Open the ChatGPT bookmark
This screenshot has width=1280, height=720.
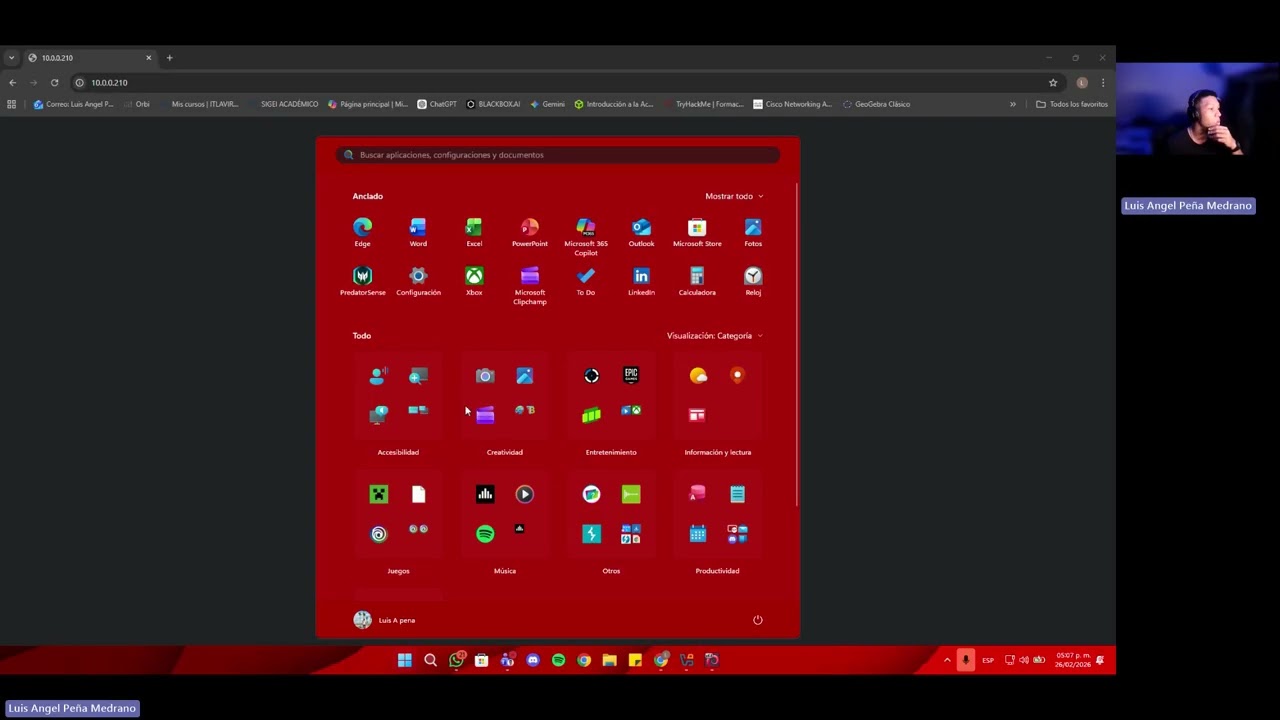(x=437, y=104)
